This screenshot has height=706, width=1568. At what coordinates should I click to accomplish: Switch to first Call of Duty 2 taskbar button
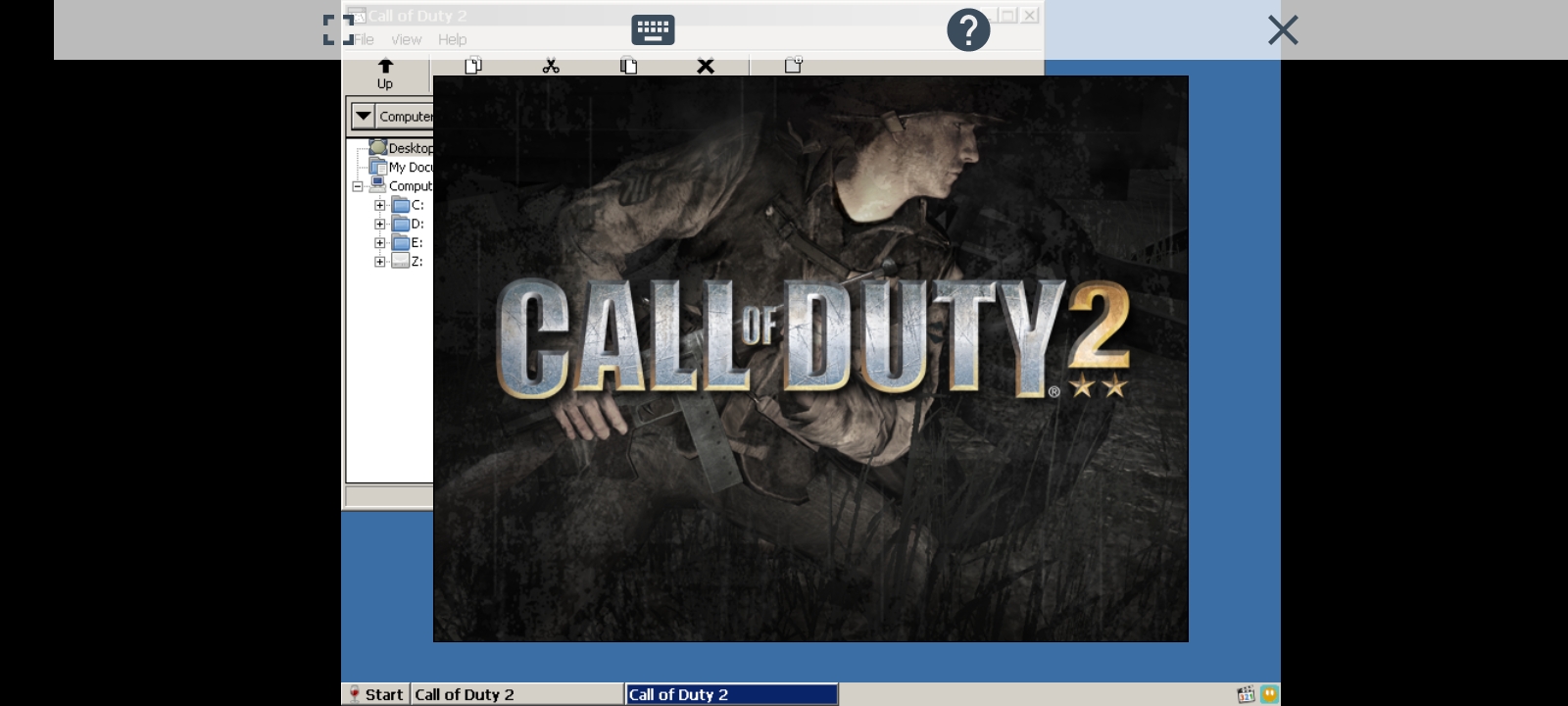pyautogui.click(x=516, y=694)
